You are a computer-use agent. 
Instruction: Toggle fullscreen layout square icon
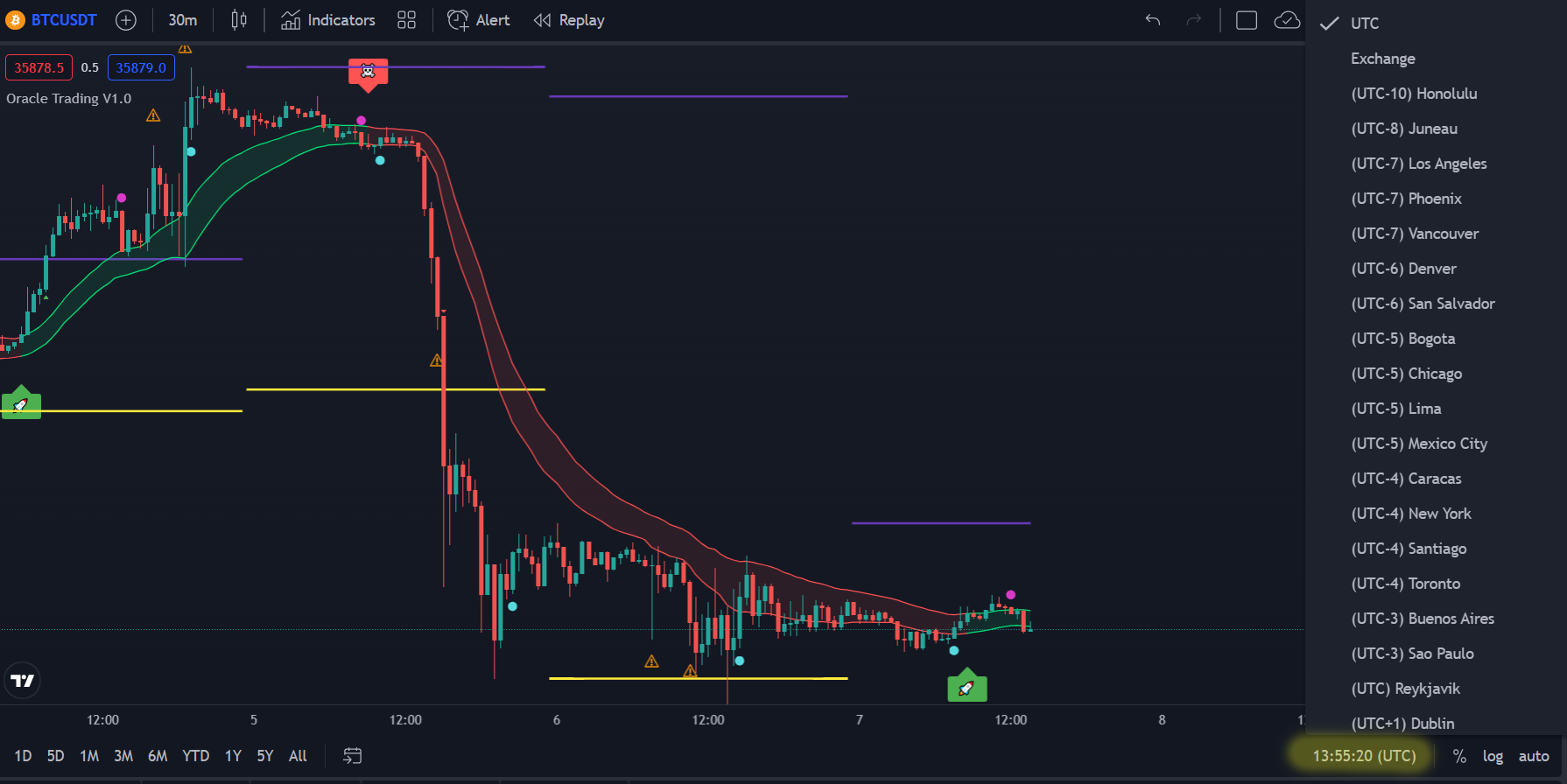pyautogui.click(x=1246, y=20)
